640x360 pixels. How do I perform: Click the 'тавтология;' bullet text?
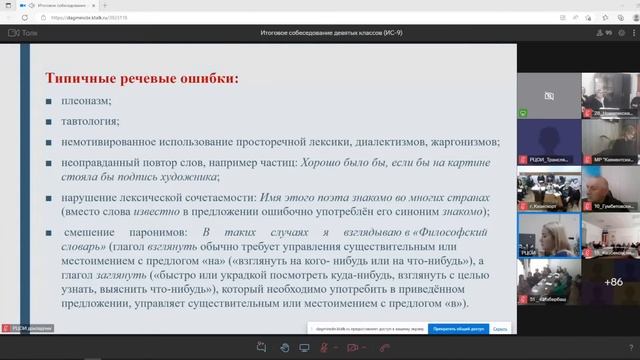click(90, 122)
